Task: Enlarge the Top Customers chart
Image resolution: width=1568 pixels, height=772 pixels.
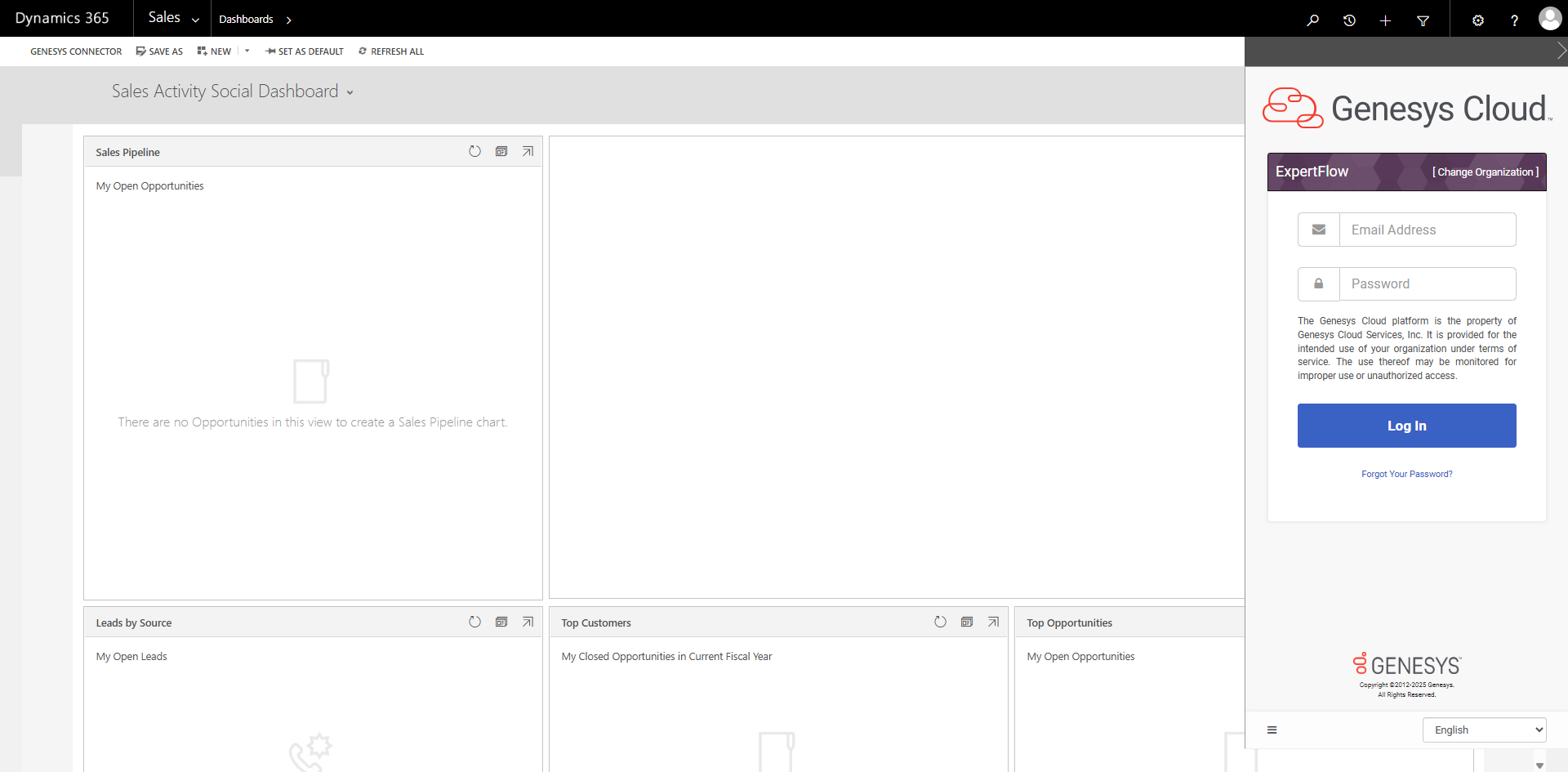Action: click(x=993, y=622)
